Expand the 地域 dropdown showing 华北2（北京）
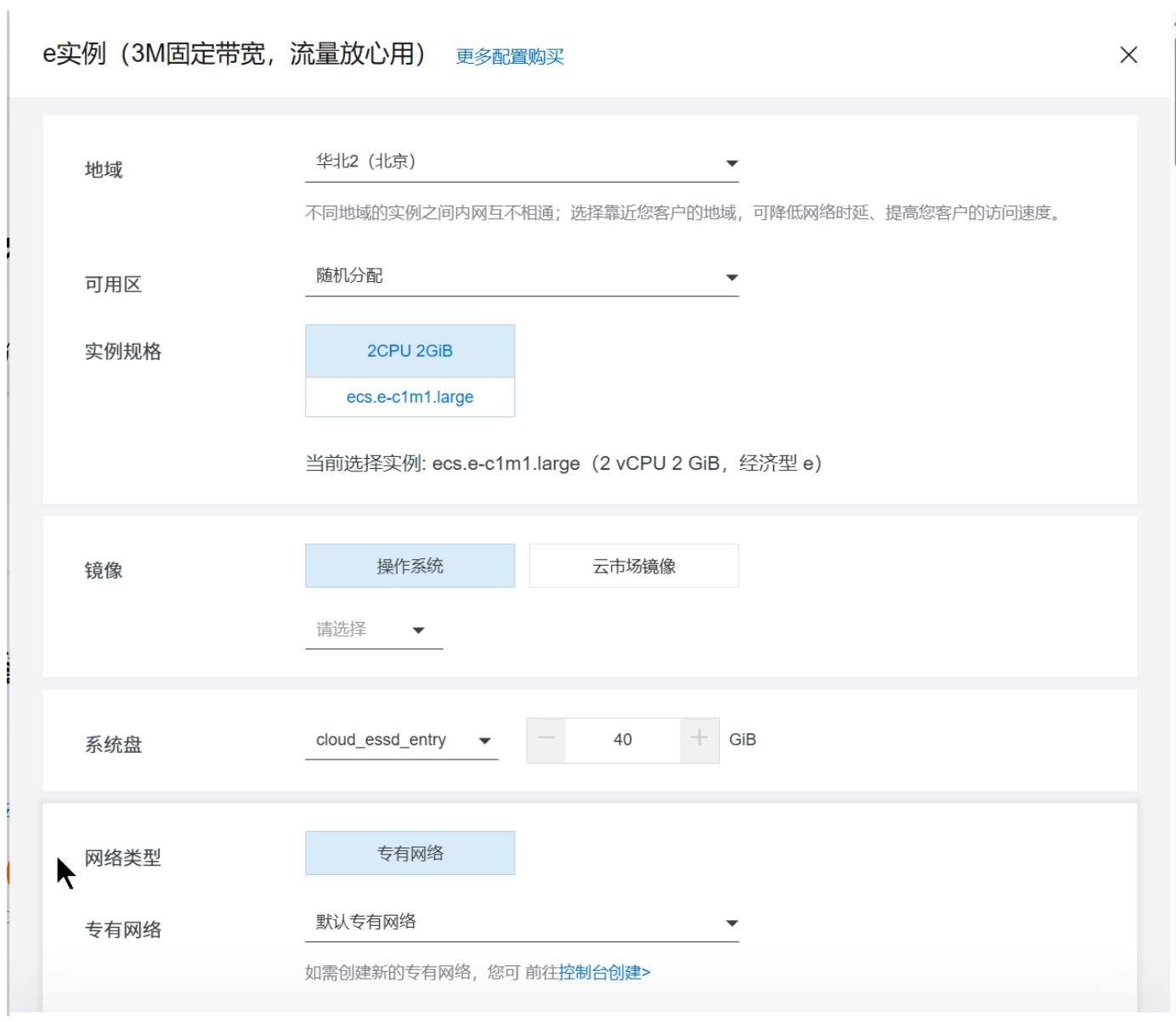The image size is (1176, 1022). pos(522,162)
